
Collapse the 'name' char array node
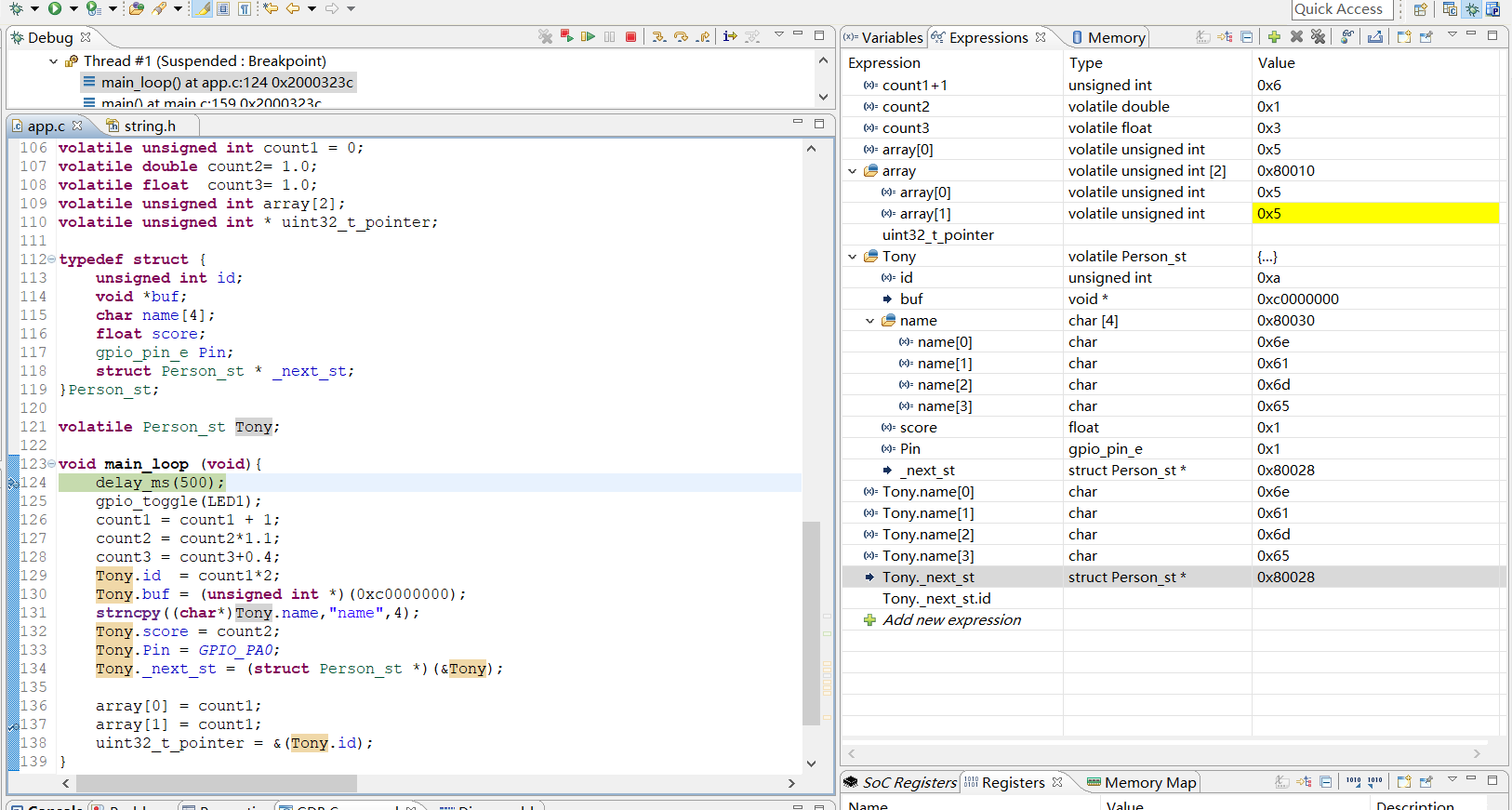[870, 321]
